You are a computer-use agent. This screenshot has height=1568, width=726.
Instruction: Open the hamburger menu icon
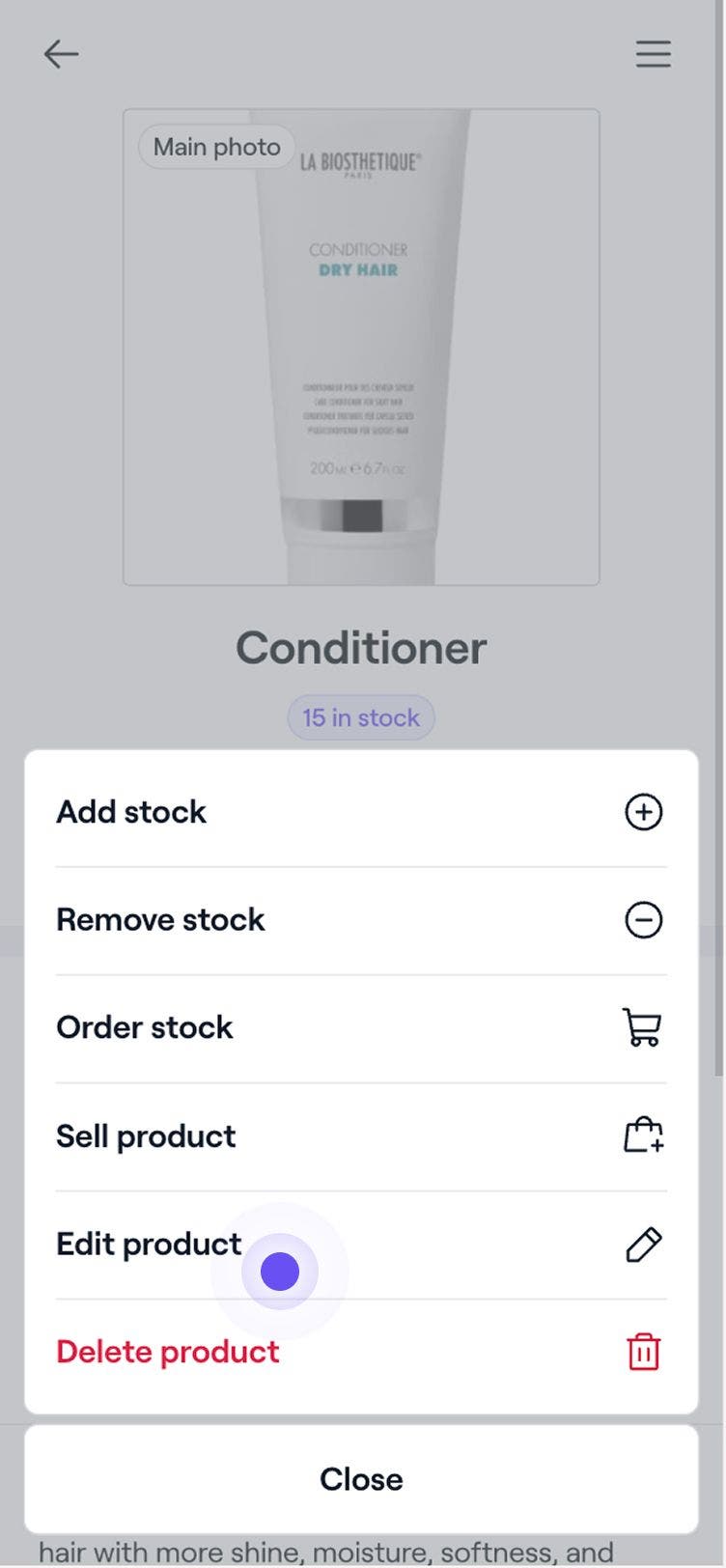point(653,54)
